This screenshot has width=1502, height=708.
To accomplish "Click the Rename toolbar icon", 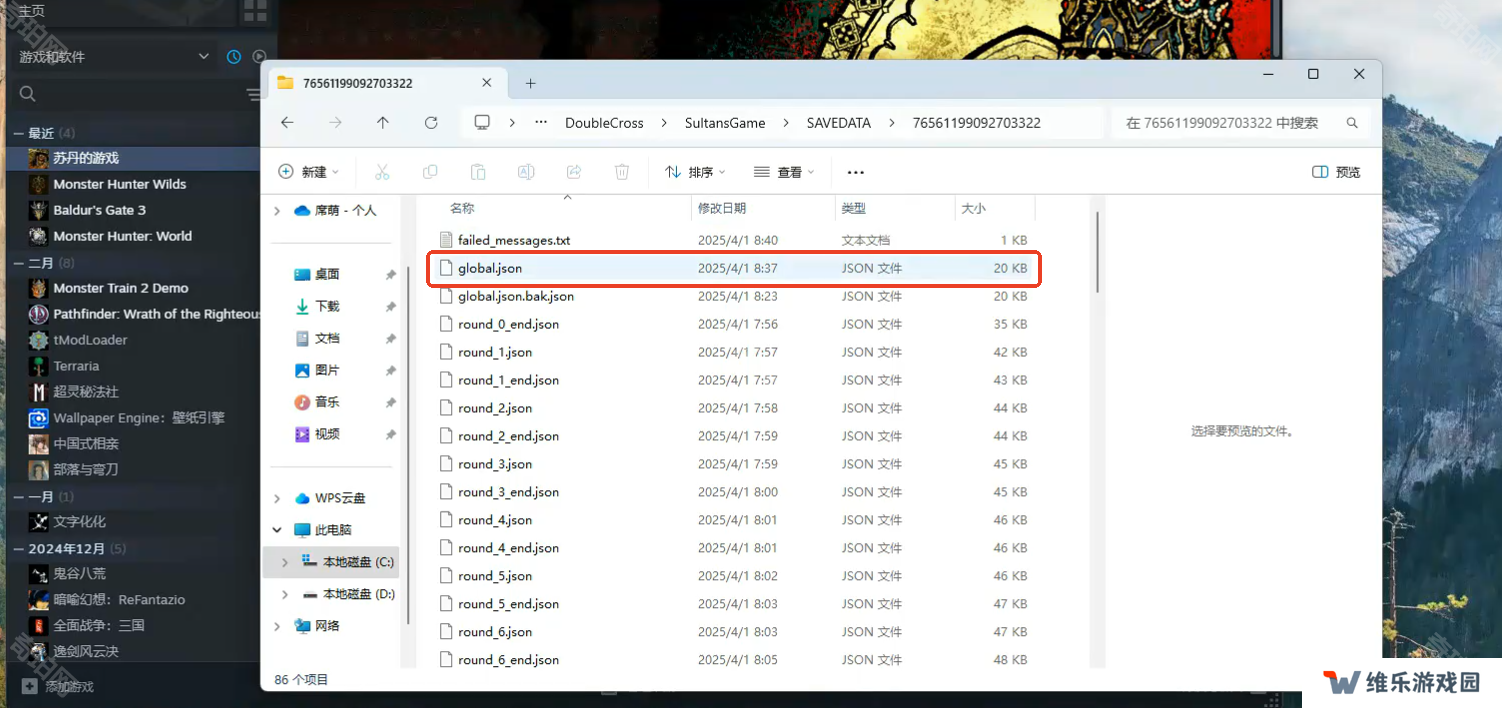I will (x=526, y=172).
